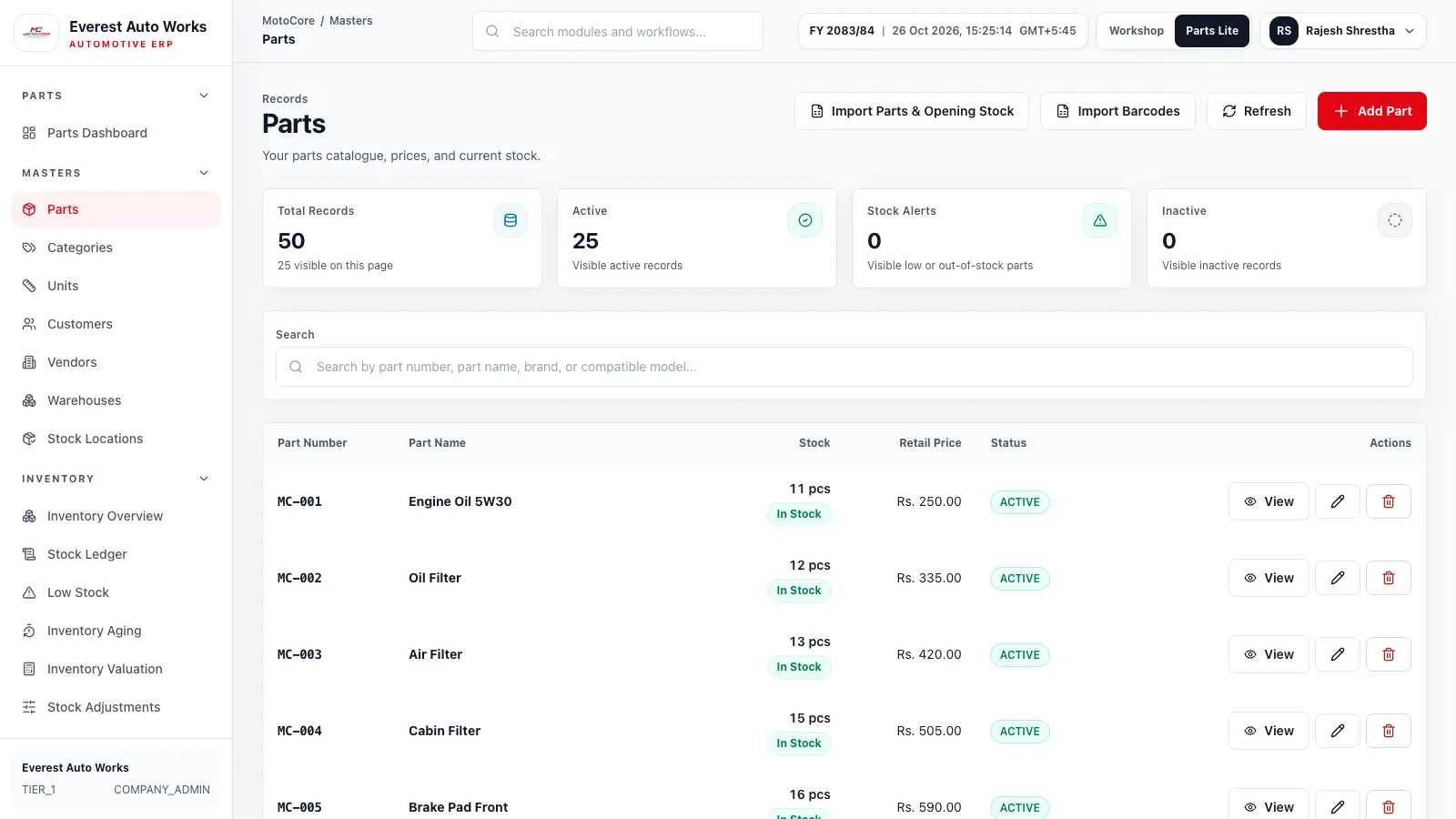Click the Stock Alerts warning triangle icon

point(1100,220)
